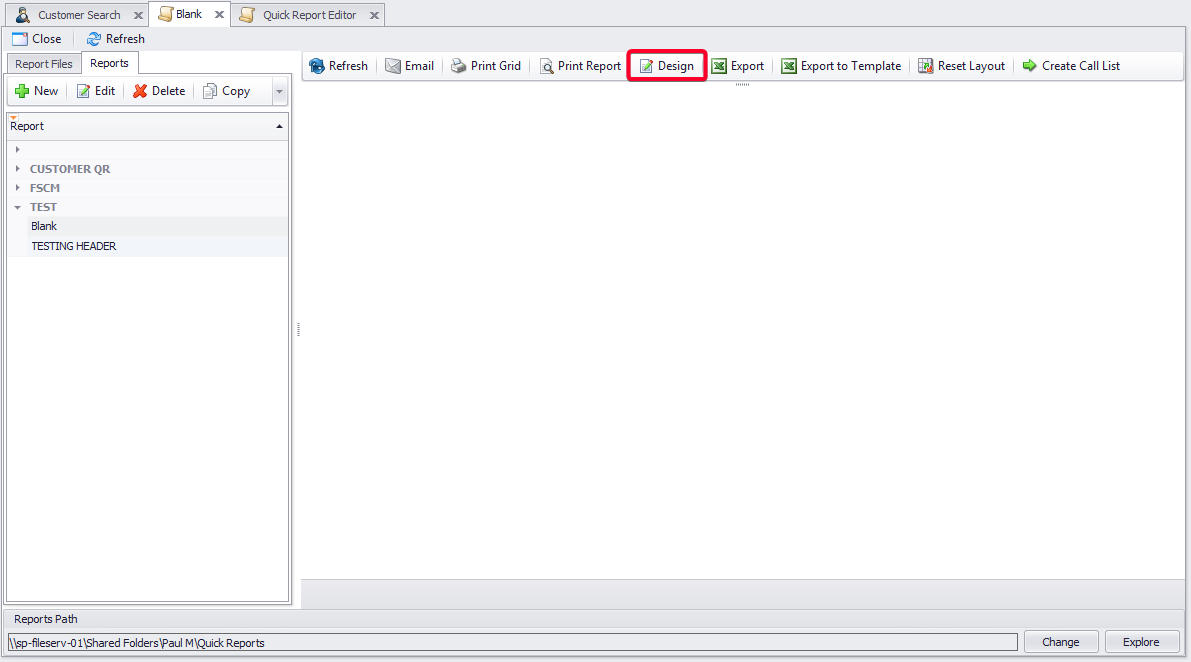Click the green New report button
The width and height of the screenshot is (1191, 662).
tap(37, 91)
